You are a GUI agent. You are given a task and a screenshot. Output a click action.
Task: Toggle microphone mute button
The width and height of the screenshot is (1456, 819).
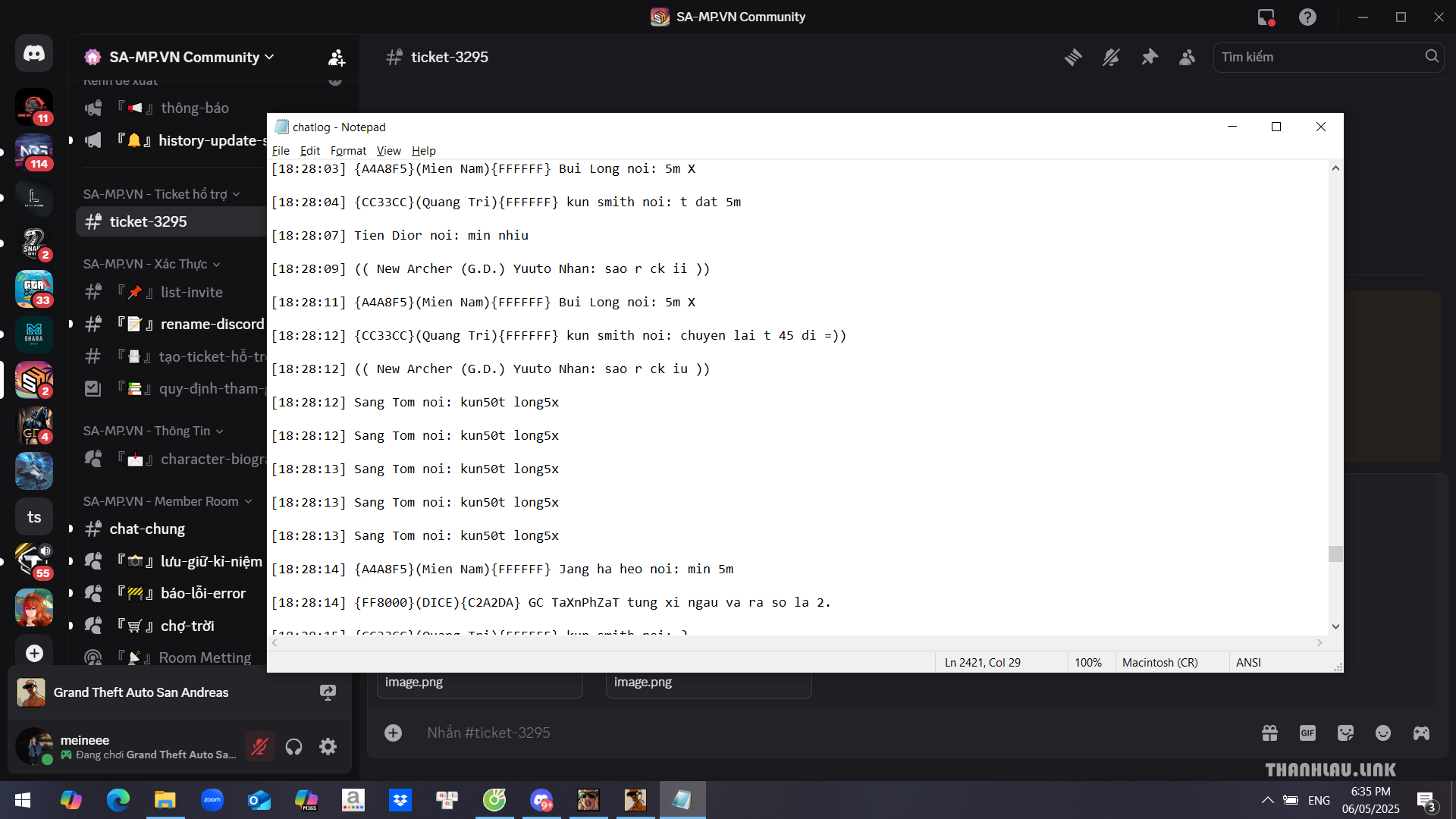tap(259, 747)
